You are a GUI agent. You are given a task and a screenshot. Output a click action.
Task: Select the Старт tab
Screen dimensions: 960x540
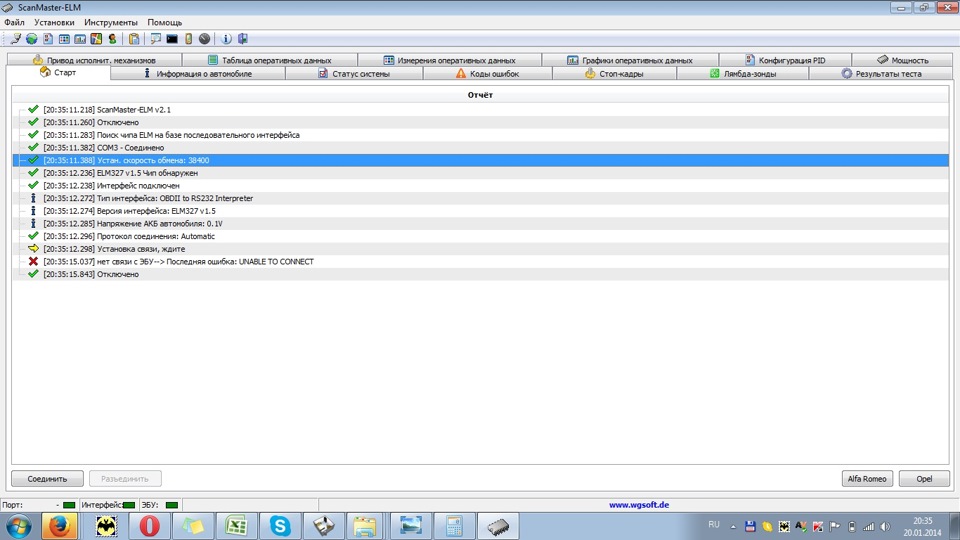pos(58,72)
